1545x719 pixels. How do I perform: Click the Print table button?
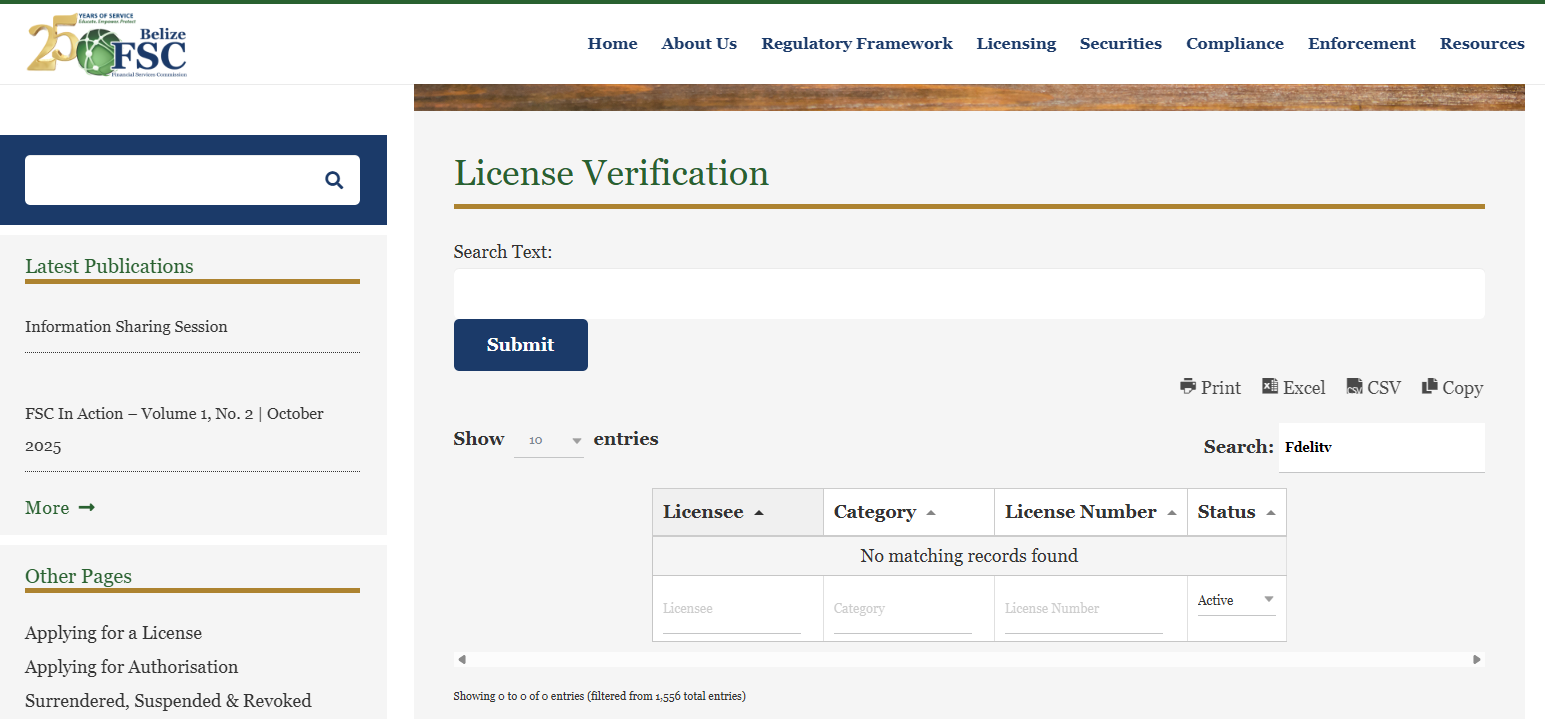(1210, 387)
